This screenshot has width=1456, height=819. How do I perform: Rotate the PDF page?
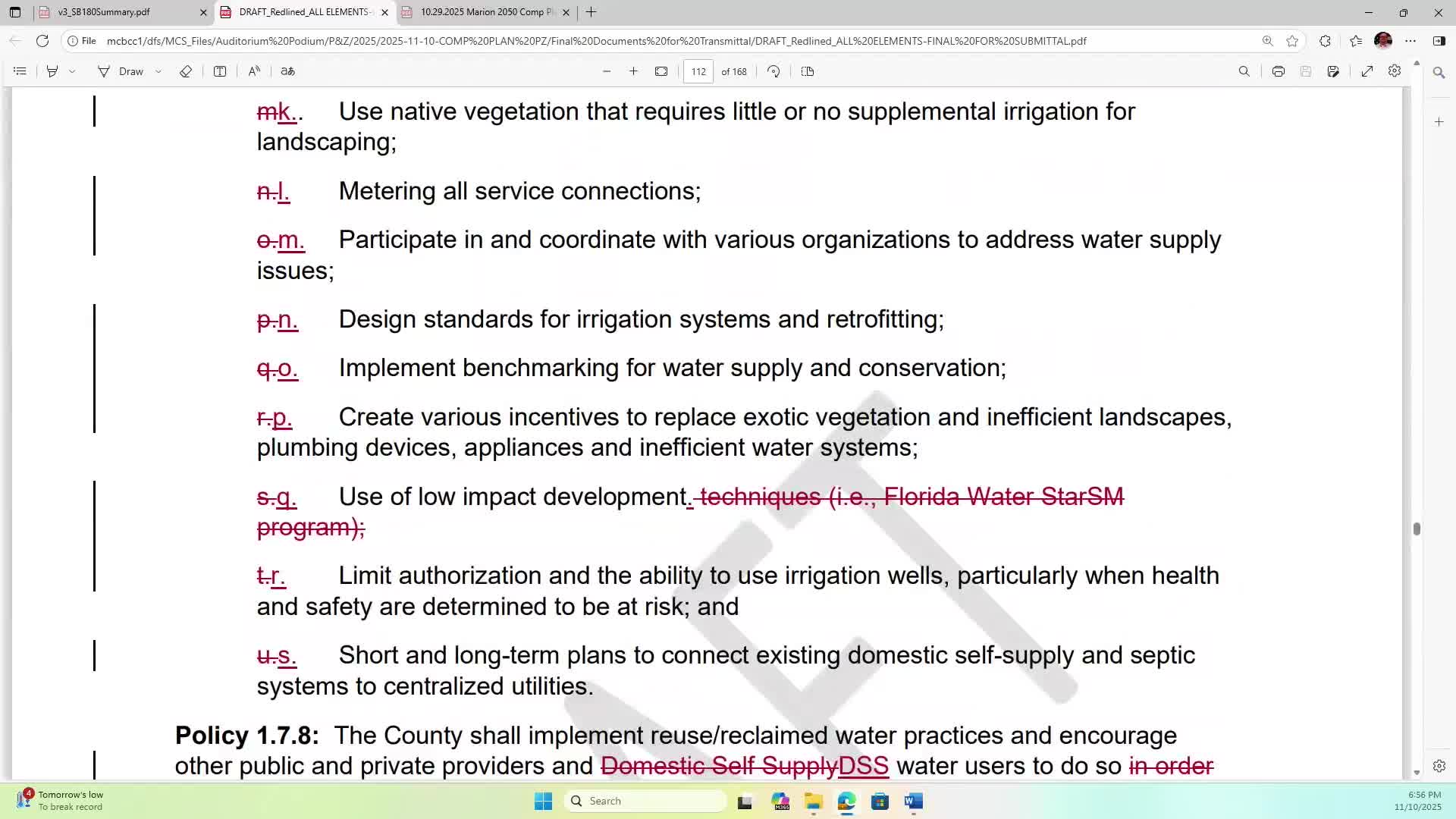click(773, 71)
